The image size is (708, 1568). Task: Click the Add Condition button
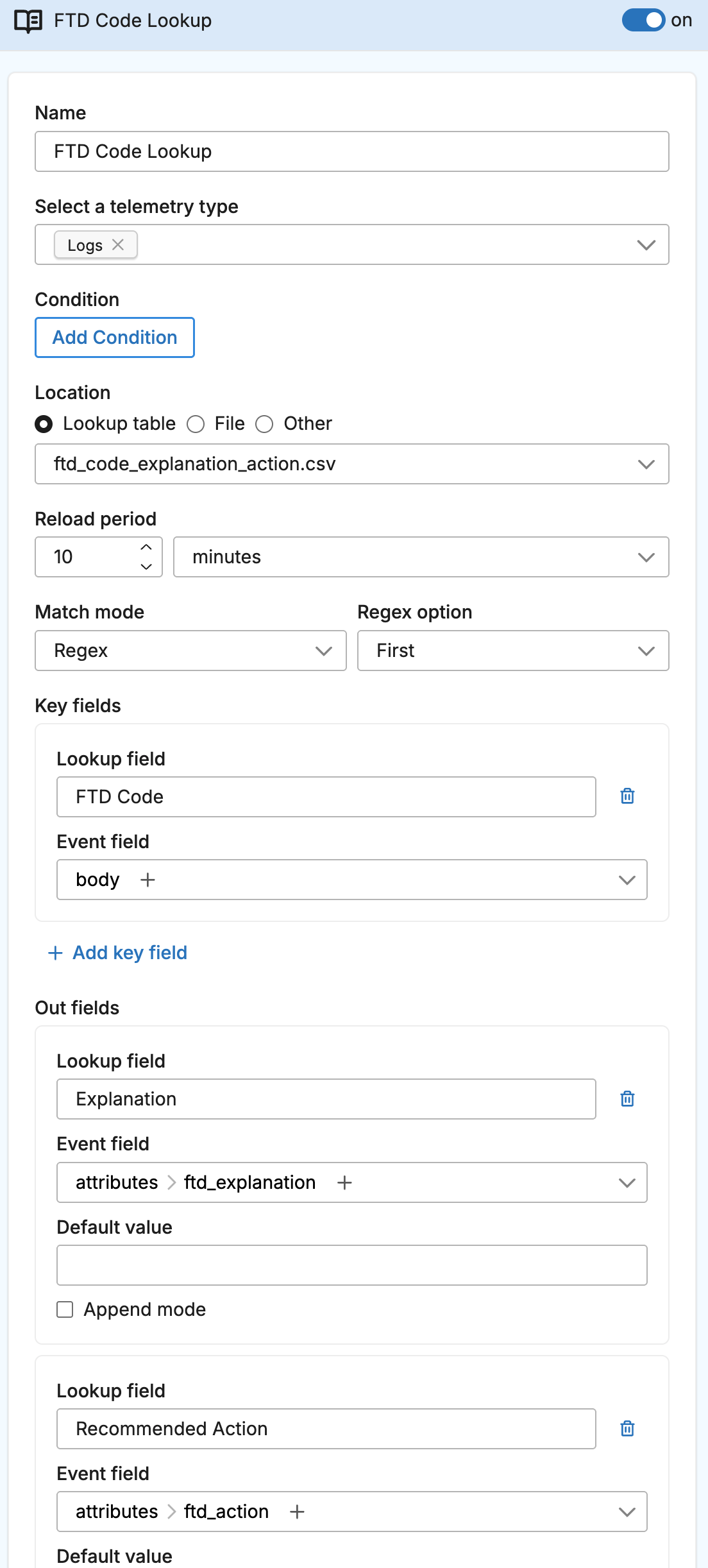[115, 337]
